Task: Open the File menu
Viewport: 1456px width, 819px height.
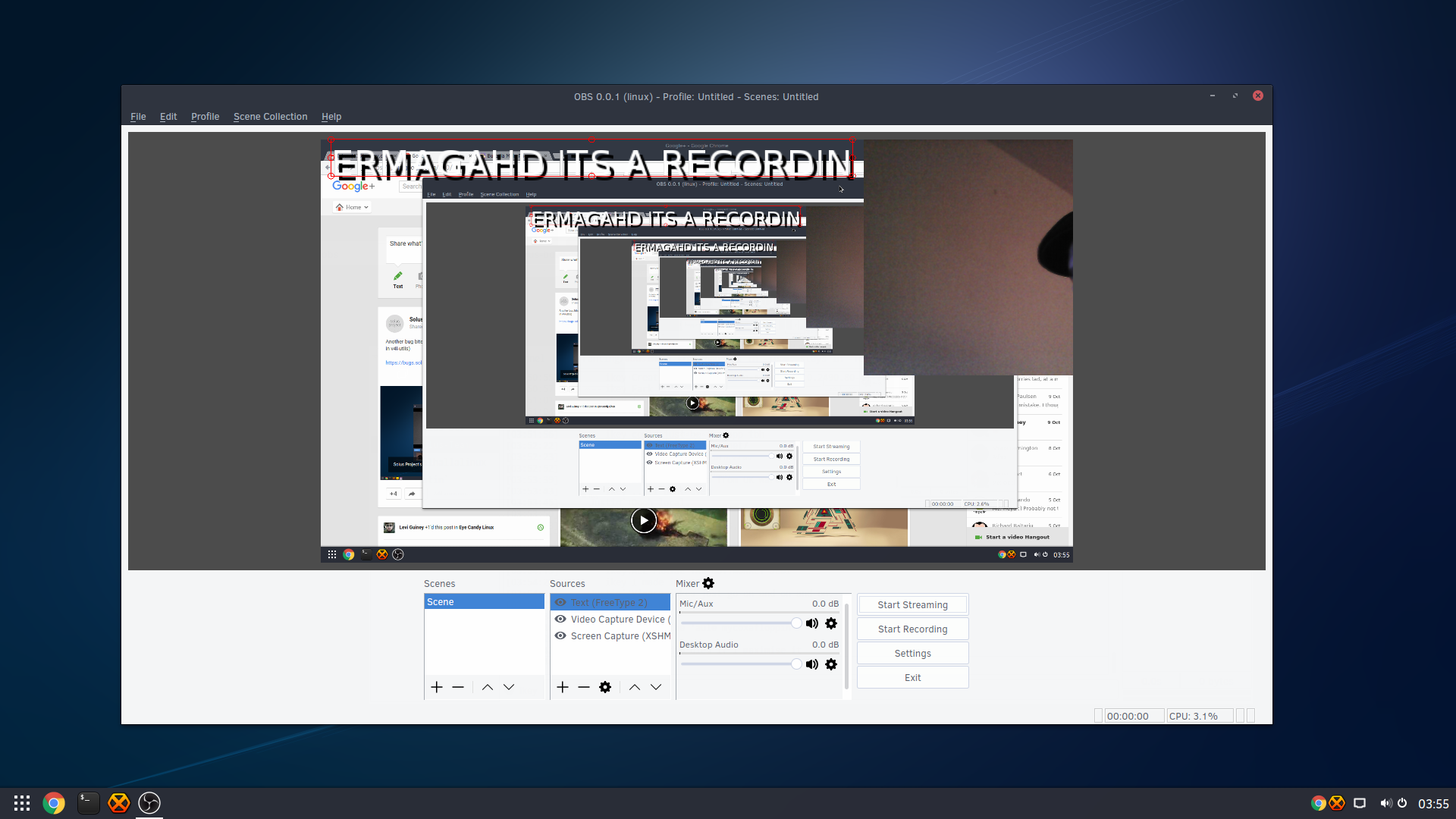Action: tap(138, 116)
